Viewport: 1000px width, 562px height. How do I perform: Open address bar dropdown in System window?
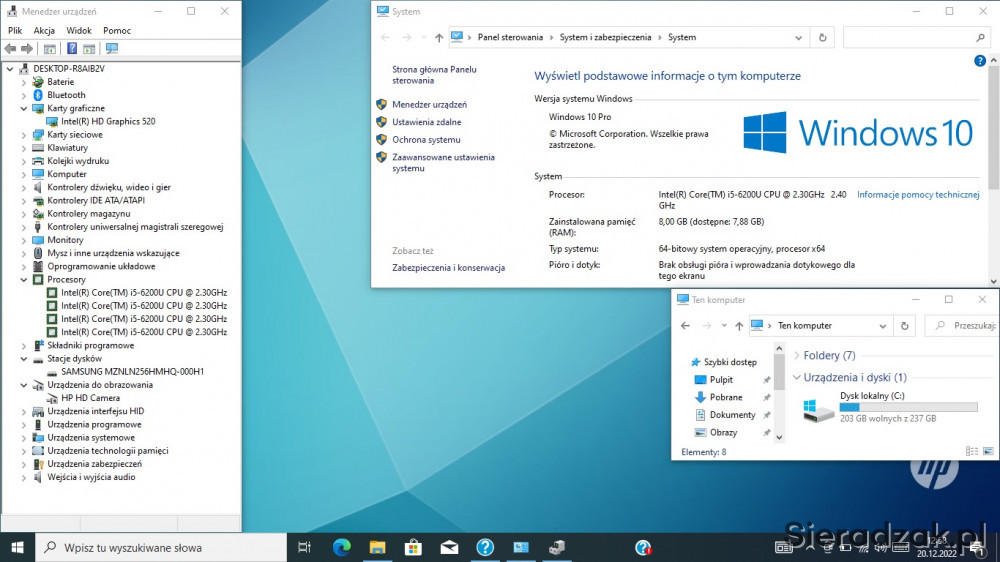(x=798, y=38)
